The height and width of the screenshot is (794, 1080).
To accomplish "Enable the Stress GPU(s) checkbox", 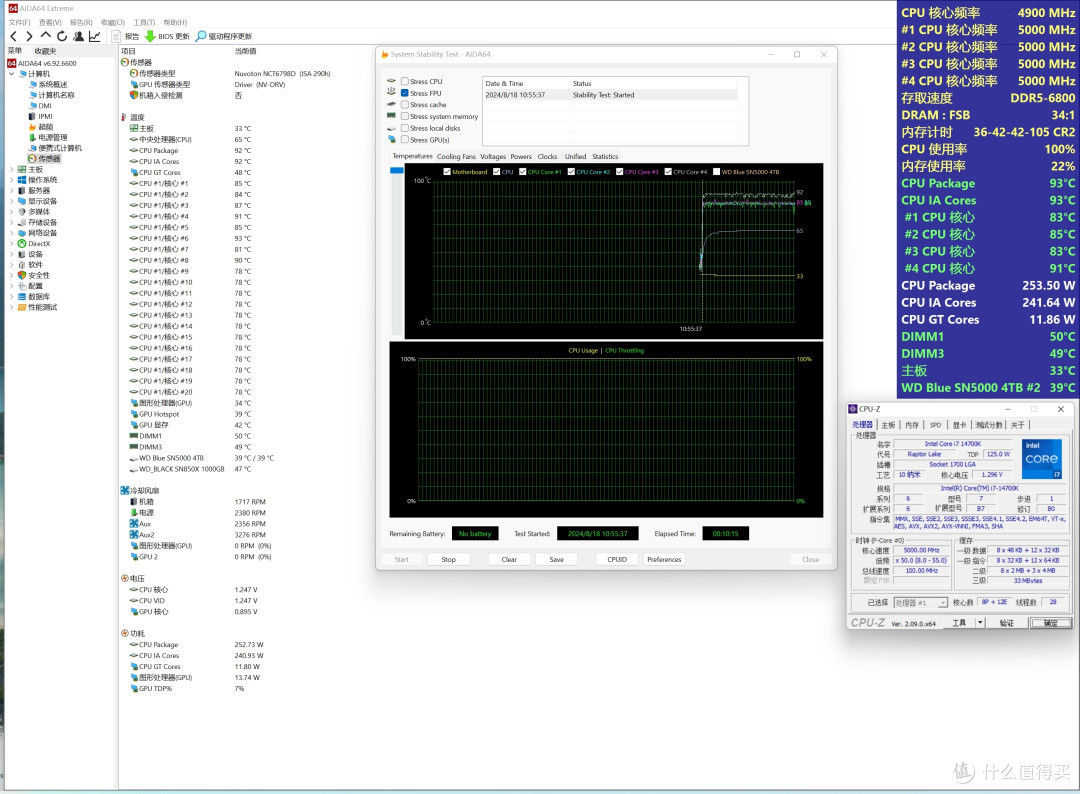I will coord(405,140).
